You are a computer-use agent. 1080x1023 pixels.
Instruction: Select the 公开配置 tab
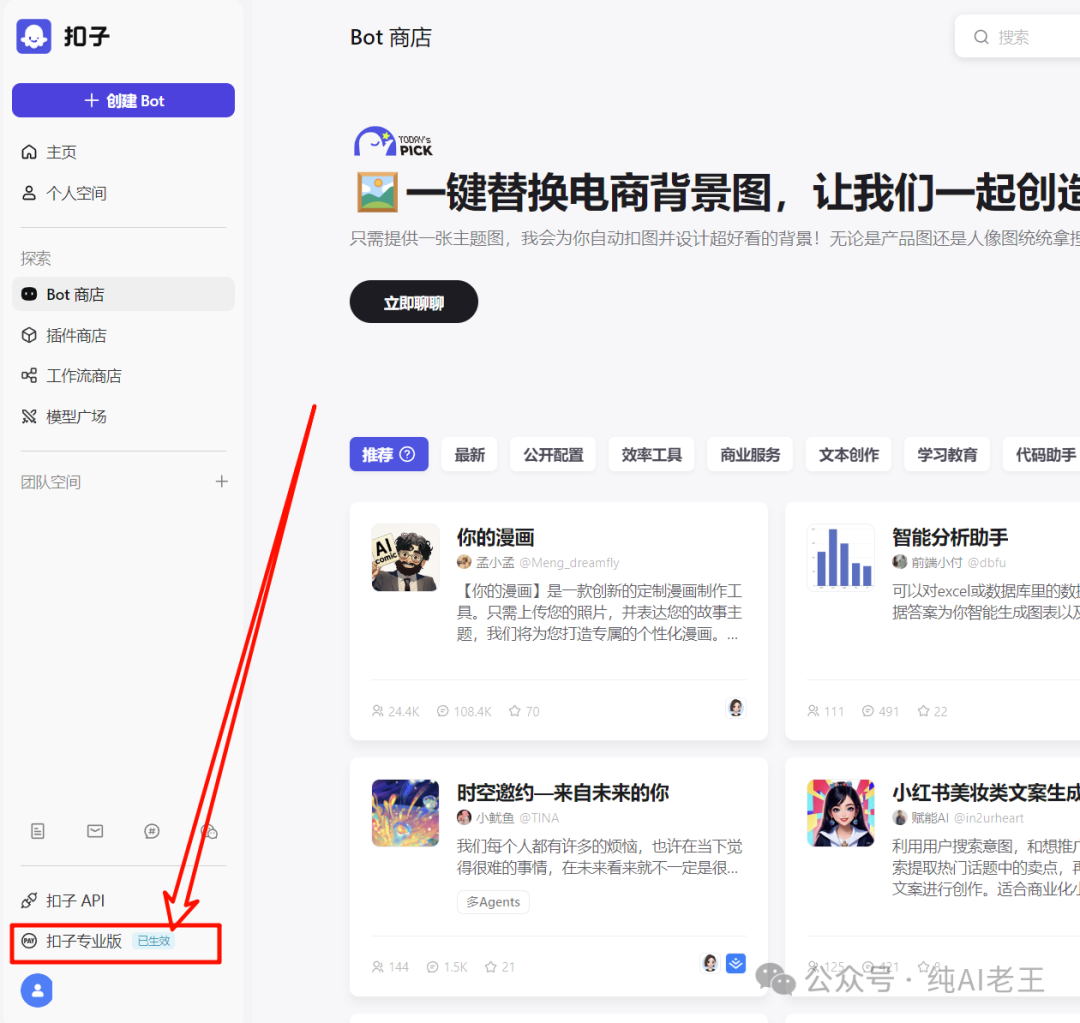(553, 455)
